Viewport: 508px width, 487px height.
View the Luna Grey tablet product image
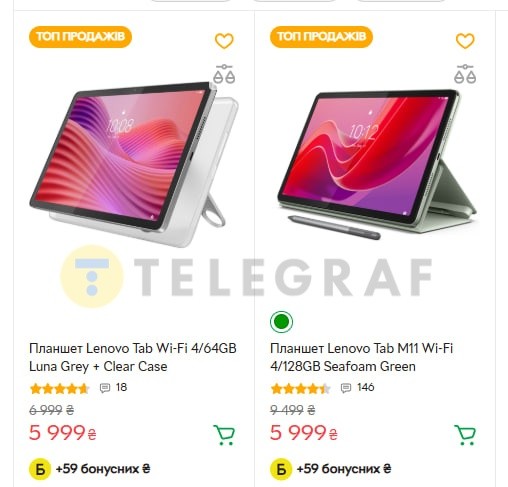pyautogui.click(x=133, y=163)
